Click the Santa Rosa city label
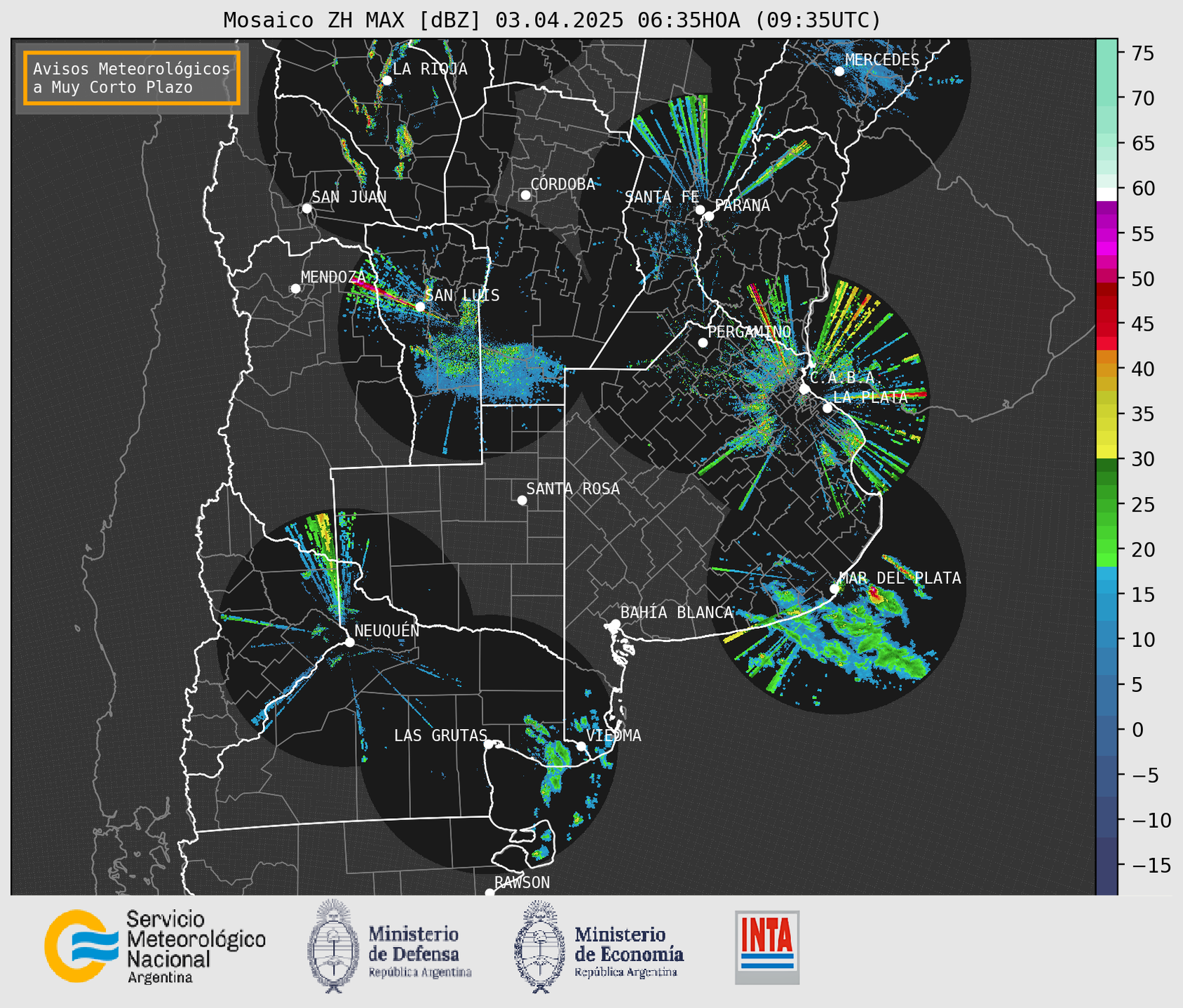This screenshot has height=1008, width=1183. pos(573,489)
